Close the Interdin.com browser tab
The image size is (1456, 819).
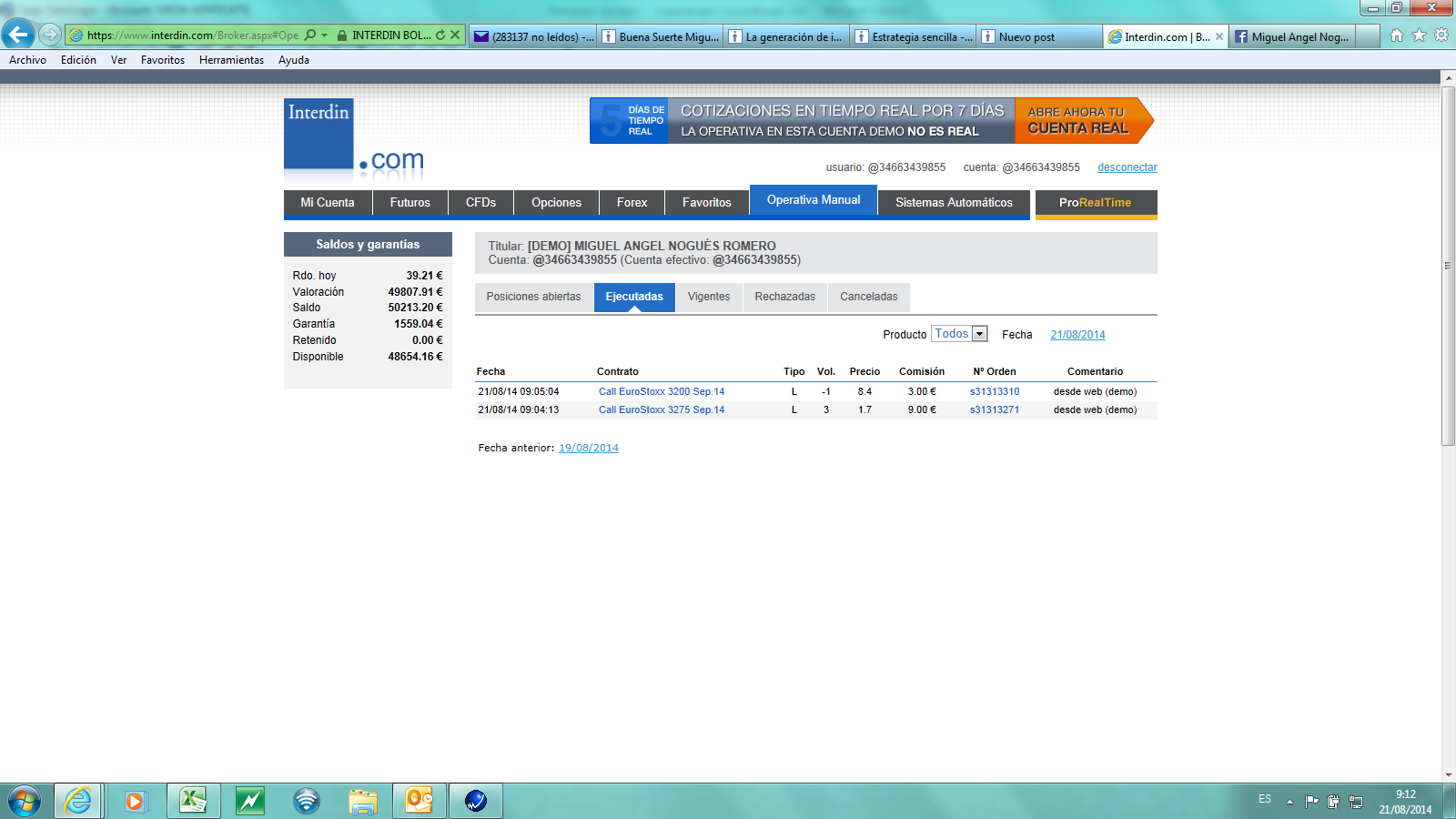(x=1219, y=36)
